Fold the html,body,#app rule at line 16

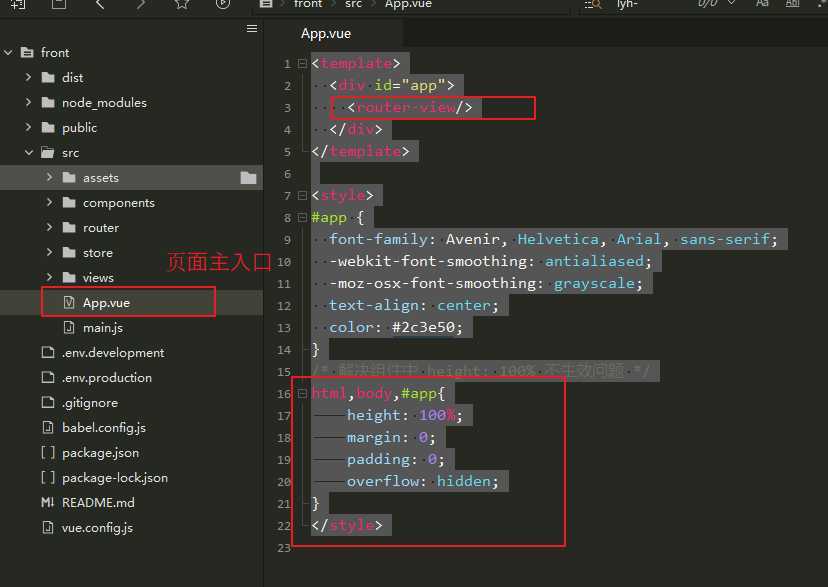[x=302, y=393]
